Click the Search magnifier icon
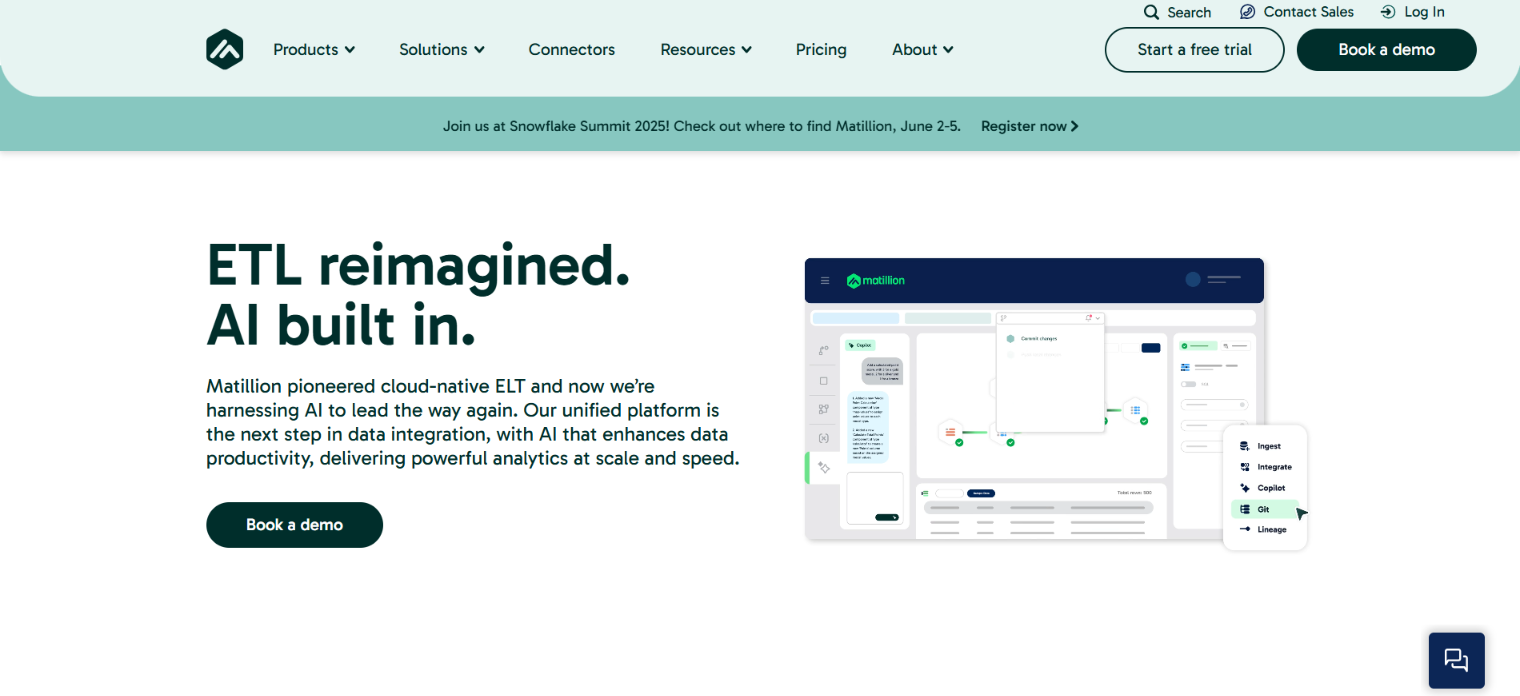This screenshot has height=696, width=1520. pyautogui.click(x=1152, y=12)
